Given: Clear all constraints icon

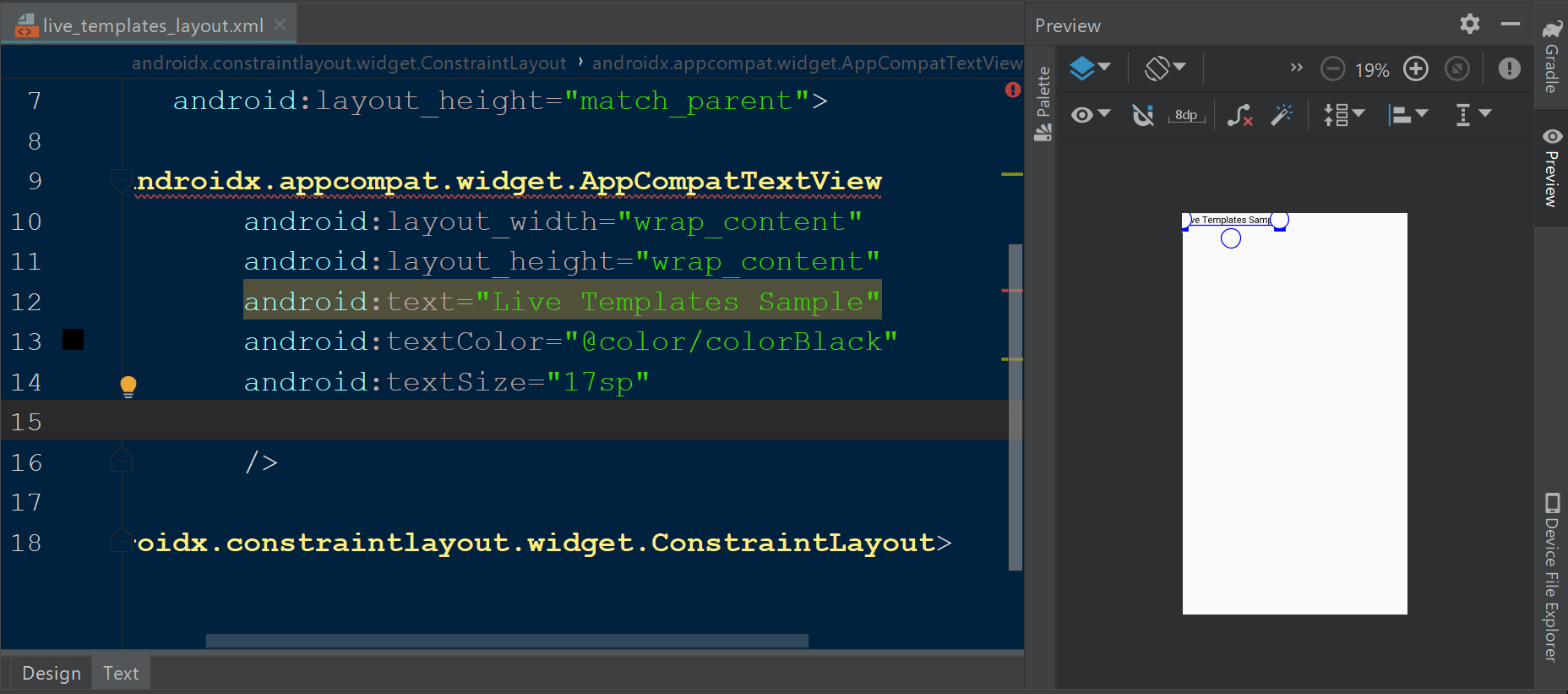Looking at the screenshot, I should 1239,115.
